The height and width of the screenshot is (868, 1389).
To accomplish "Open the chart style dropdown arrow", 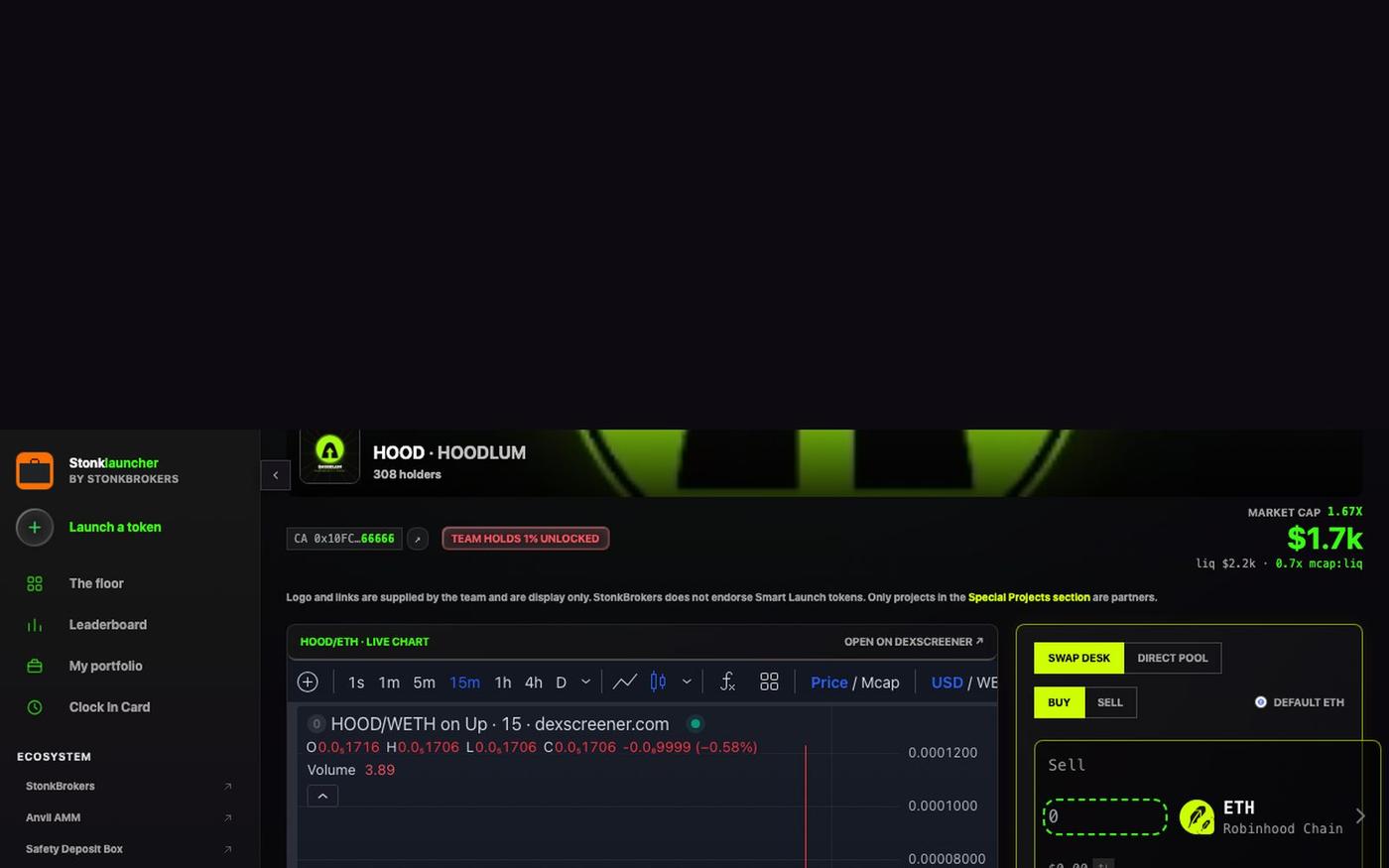I will [686, 682].
